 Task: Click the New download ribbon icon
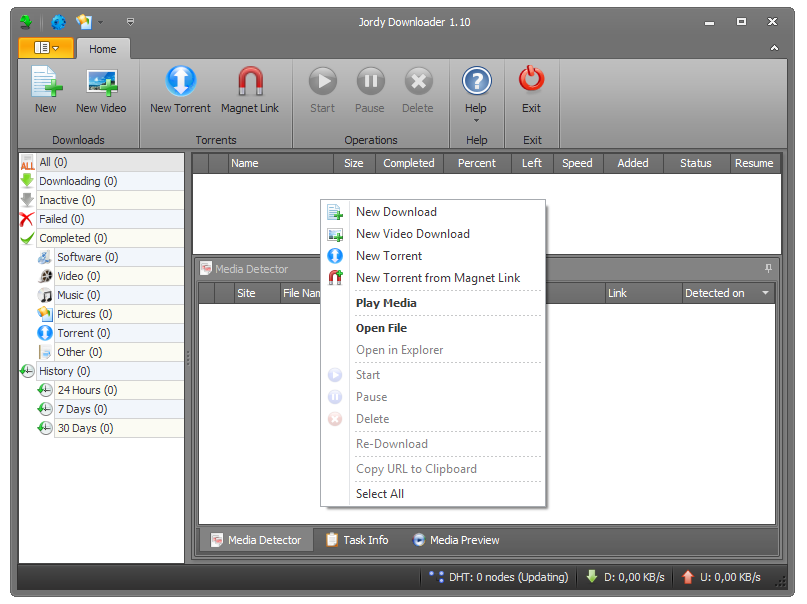46,81
